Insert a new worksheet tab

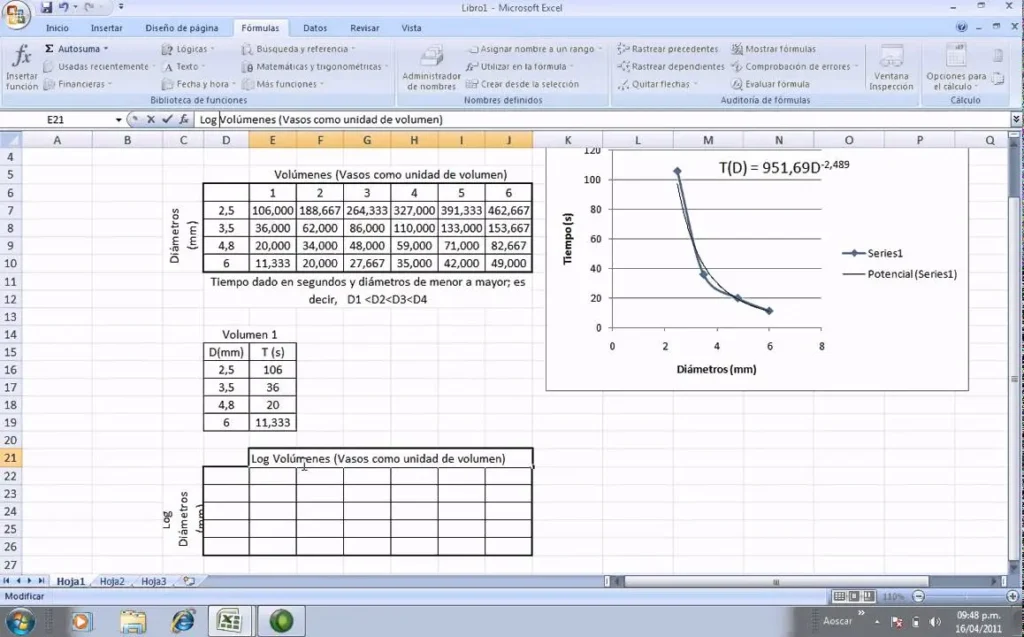pyautogui.click(x=188, y=581)
